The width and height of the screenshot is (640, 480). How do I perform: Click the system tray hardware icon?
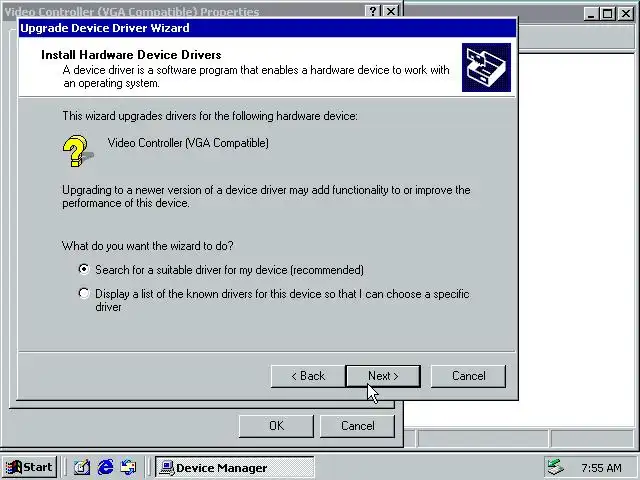click(556, 467)
